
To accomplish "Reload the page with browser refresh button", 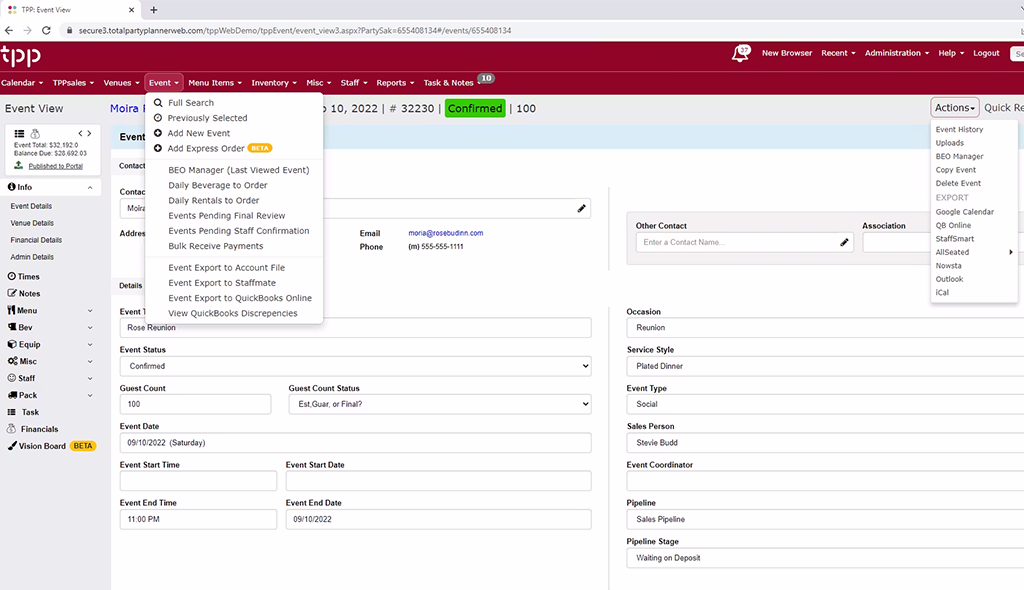I will pos(47,31).
